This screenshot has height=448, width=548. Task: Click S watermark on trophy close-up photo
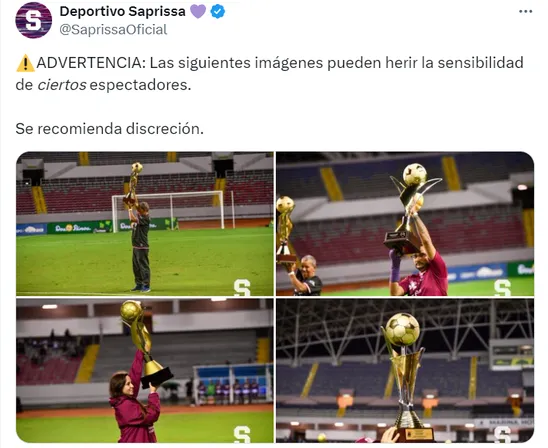click(503, 434)
